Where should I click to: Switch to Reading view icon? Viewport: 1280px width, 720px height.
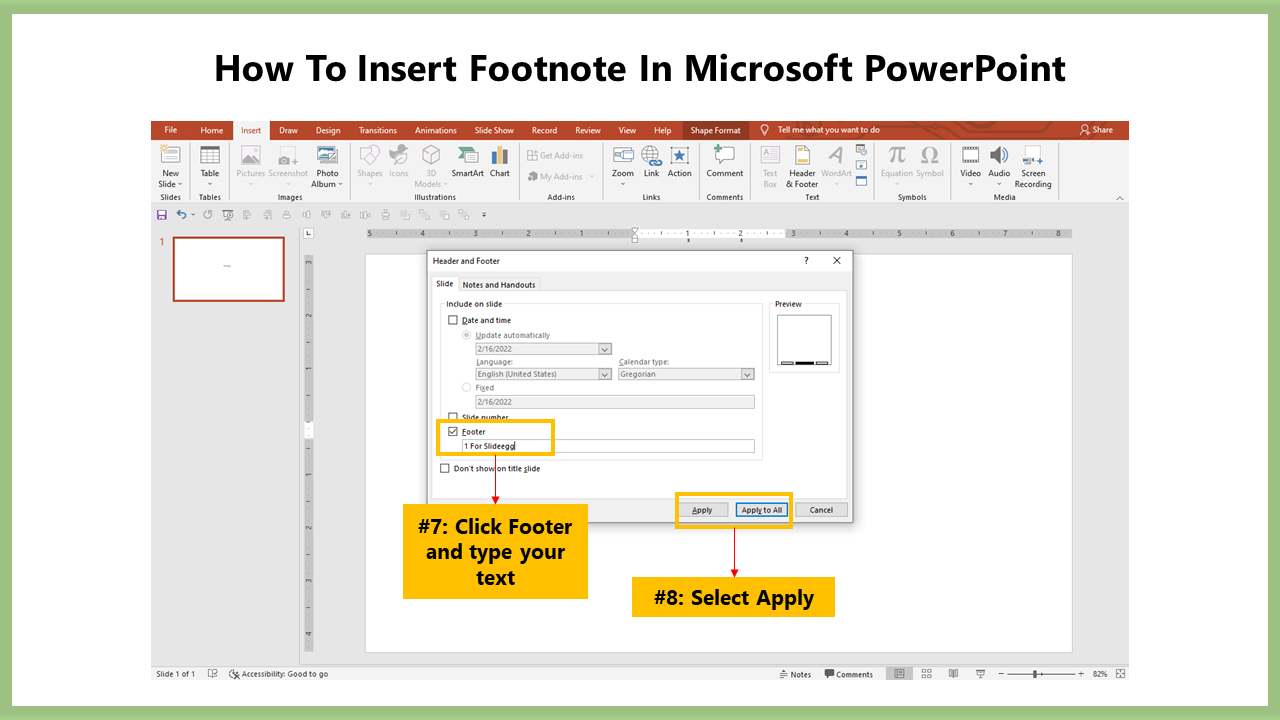coord(953,674)
